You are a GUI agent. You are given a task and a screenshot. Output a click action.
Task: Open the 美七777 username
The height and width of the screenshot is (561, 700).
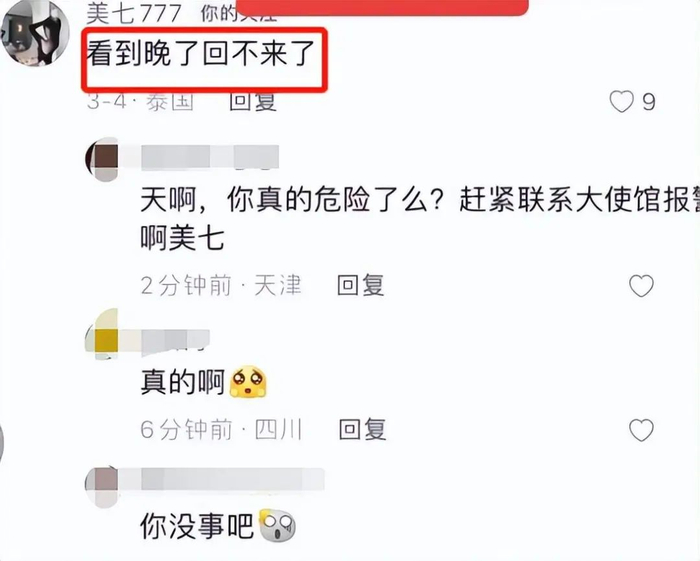134,14
